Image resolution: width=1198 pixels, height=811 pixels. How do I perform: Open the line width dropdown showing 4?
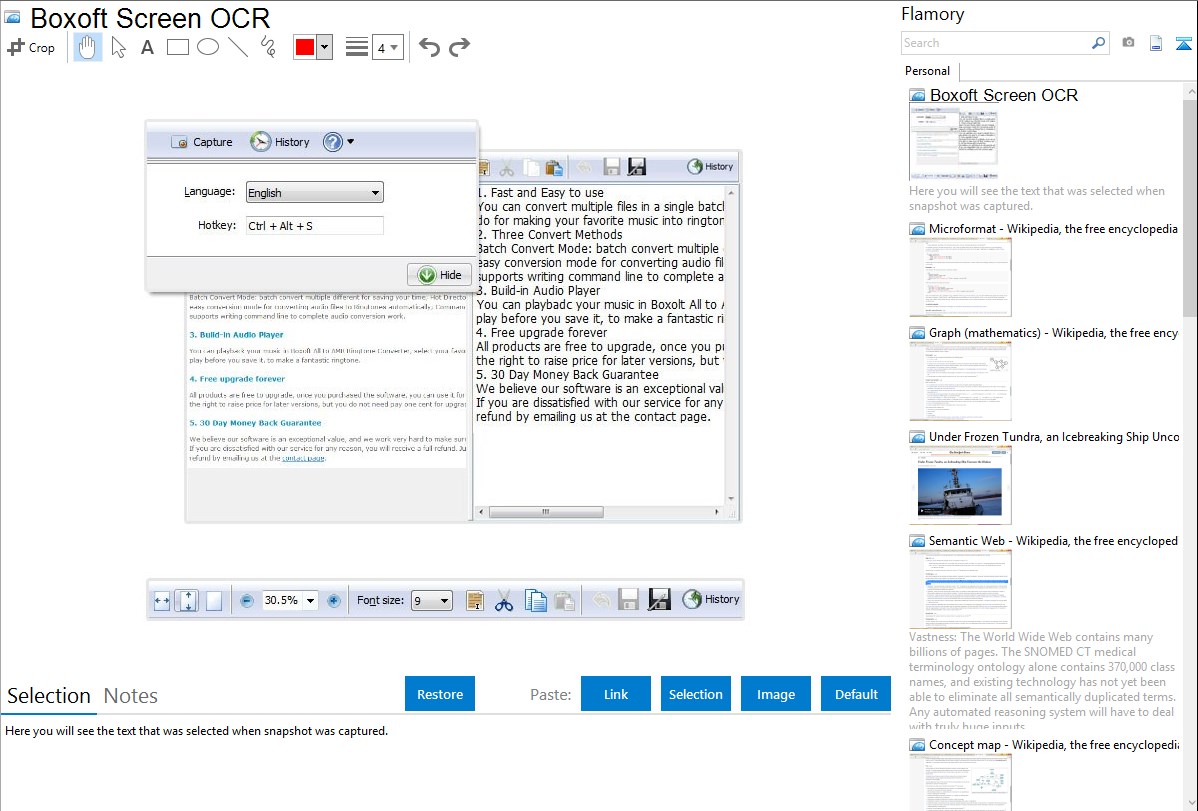(387, 47)
